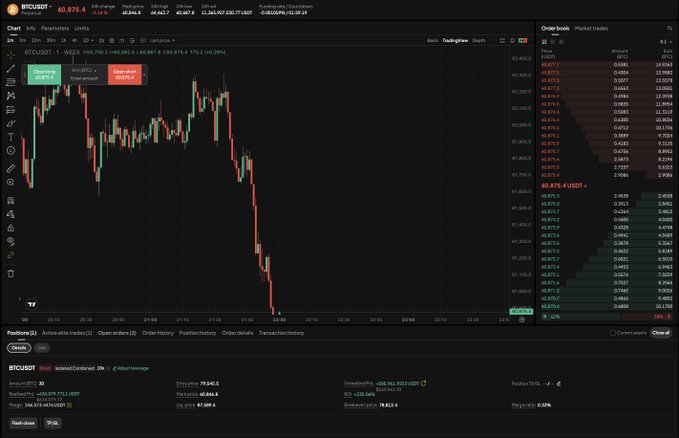Select the 1m timeframe
Viewport: 679px width, 438px height.
click(x=10, y=40)
